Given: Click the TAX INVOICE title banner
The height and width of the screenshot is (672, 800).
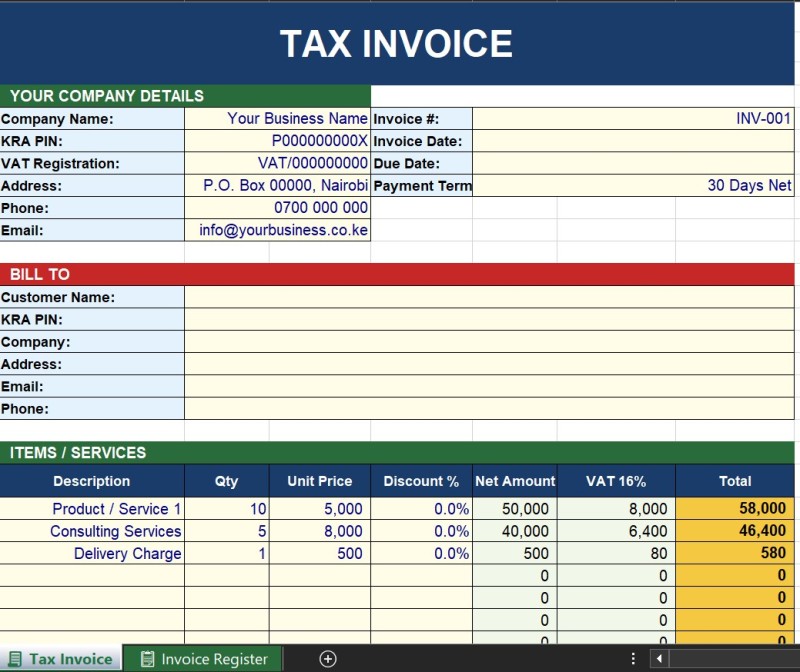Looking at the screenshot, I should (397, 43).
